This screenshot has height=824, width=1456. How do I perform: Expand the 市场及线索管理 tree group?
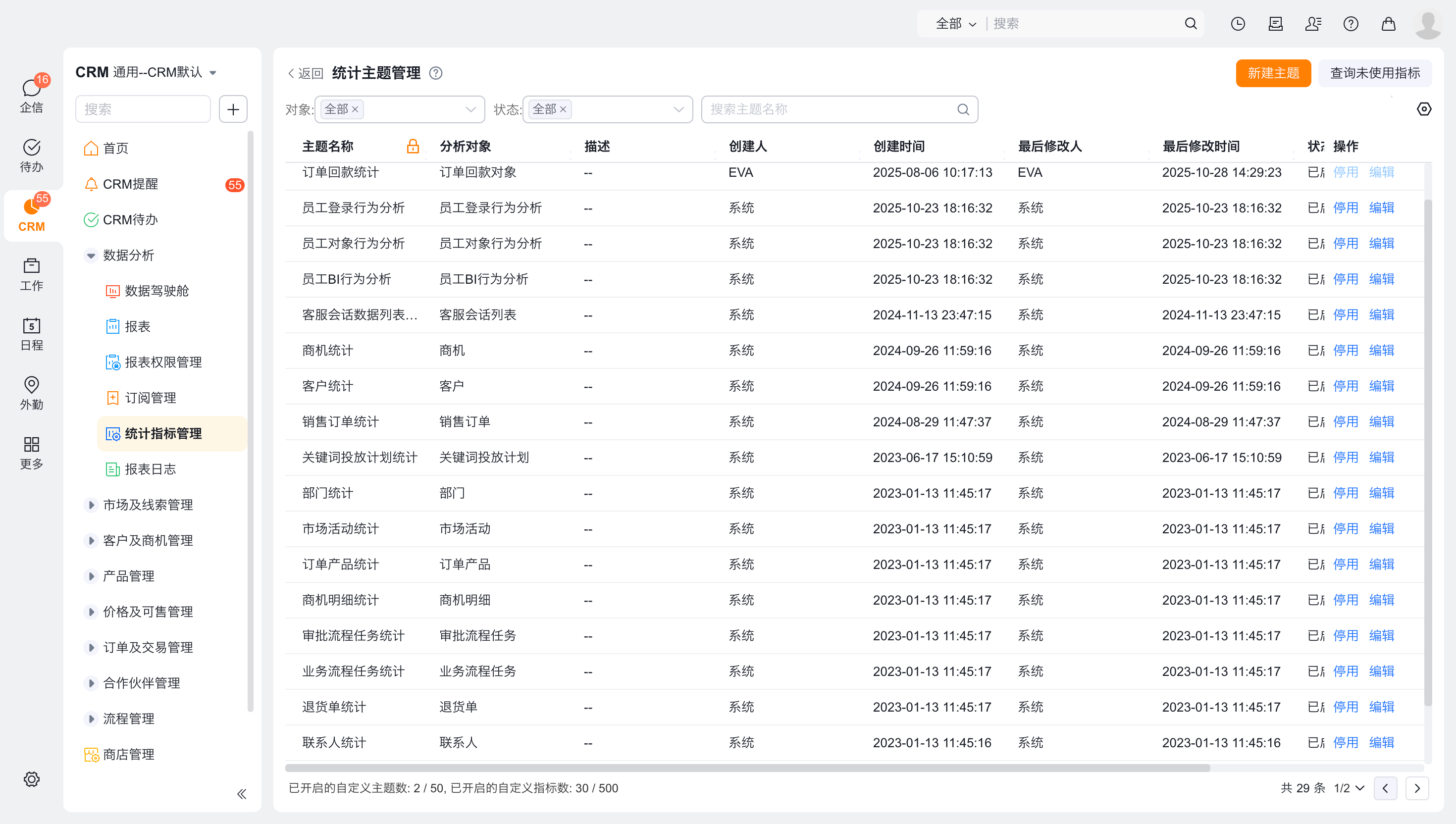(91, 505)
